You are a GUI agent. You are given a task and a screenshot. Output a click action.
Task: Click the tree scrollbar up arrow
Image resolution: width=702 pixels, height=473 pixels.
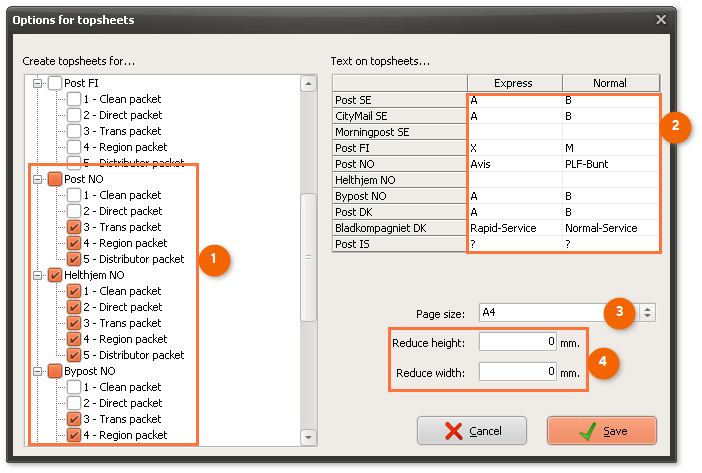[308, 84]
